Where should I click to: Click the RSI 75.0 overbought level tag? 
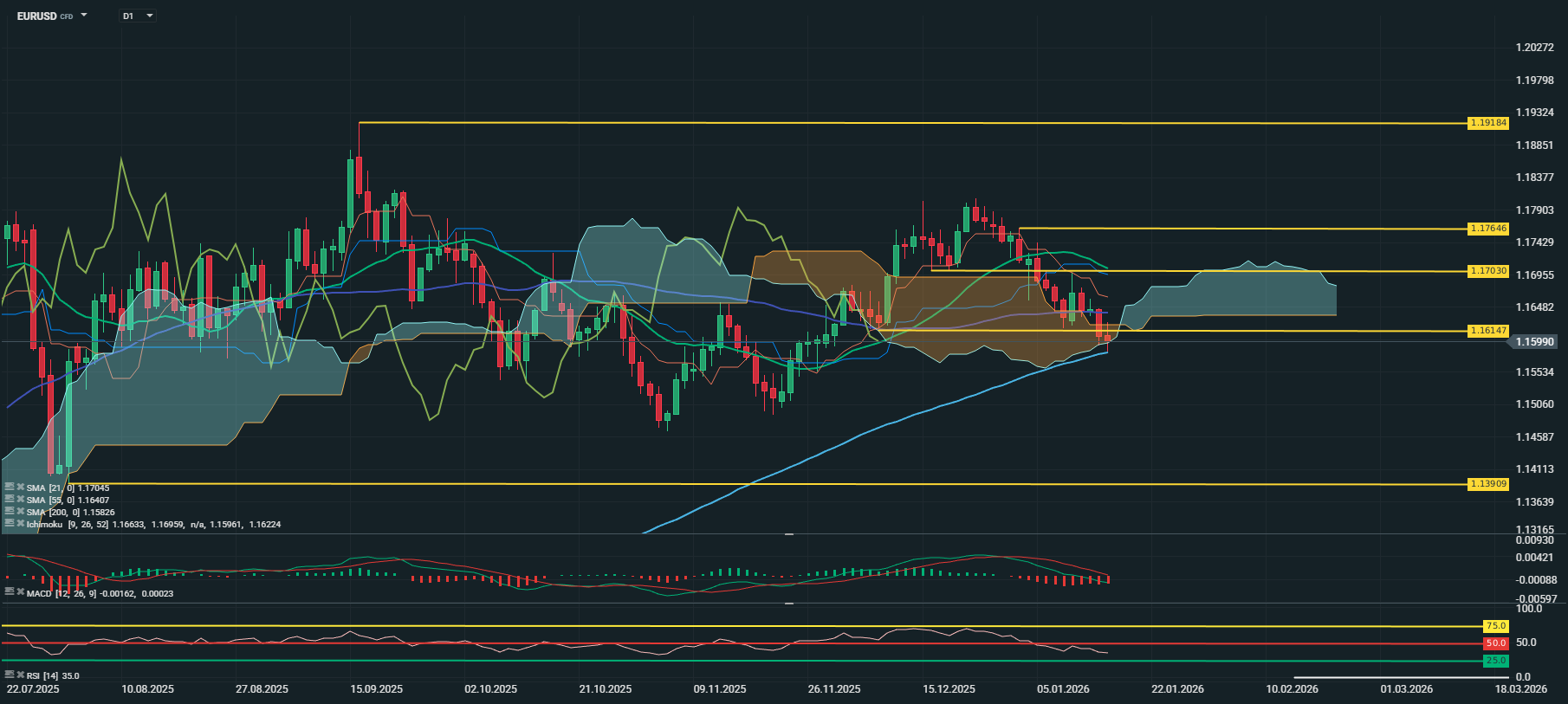pos(1496,626)
